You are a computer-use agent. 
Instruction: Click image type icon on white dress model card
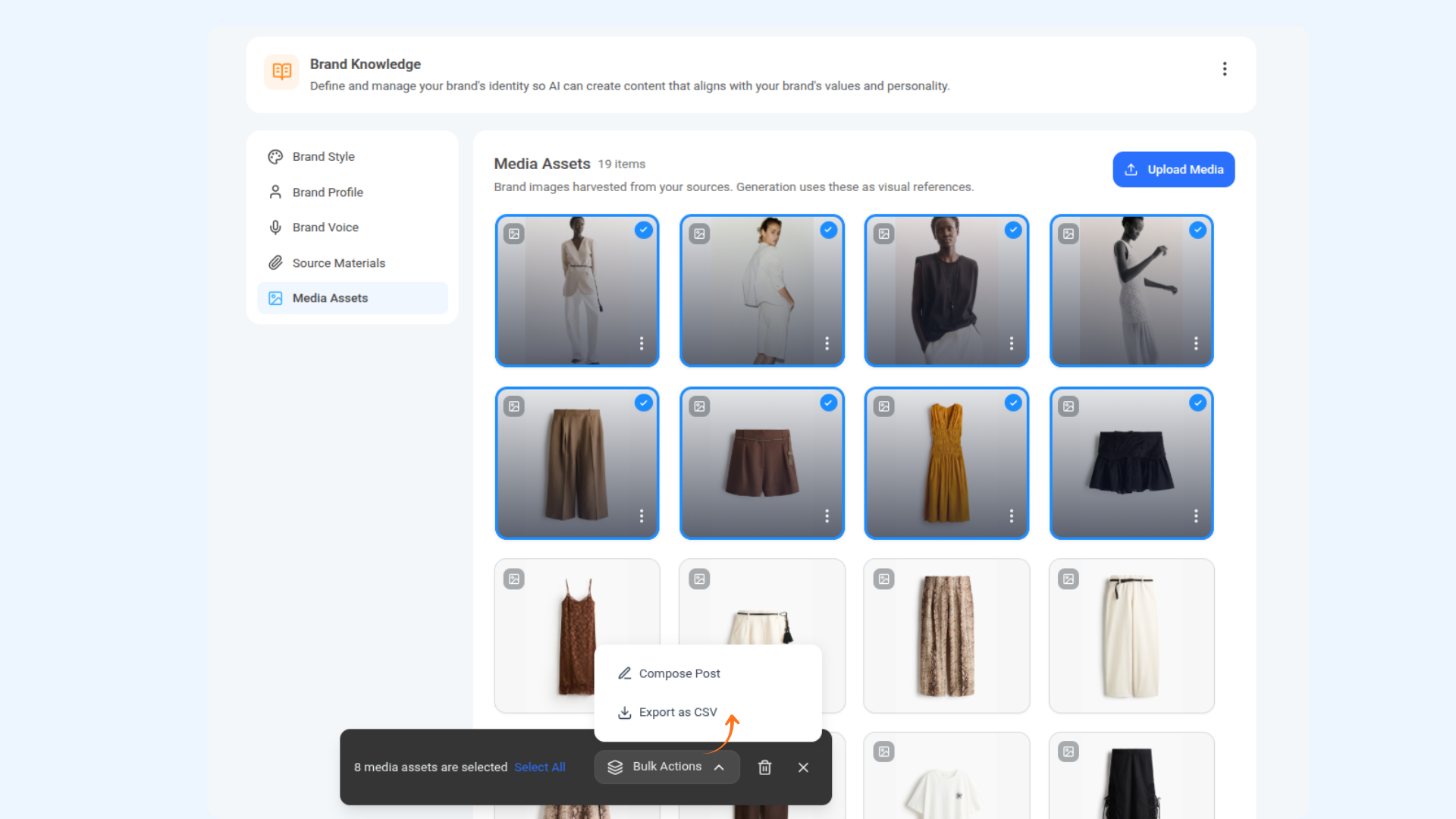pyautogui.click(x=1068, y=234)
